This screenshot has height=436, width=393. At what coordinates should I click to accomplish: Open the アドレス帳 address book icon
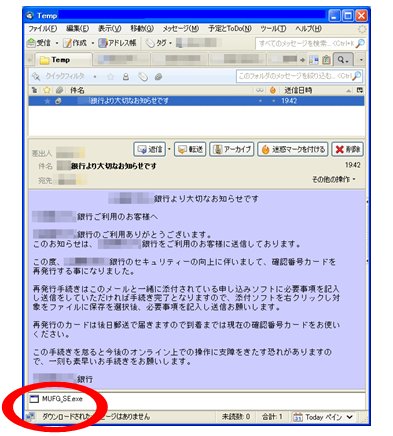pos(103,43)
